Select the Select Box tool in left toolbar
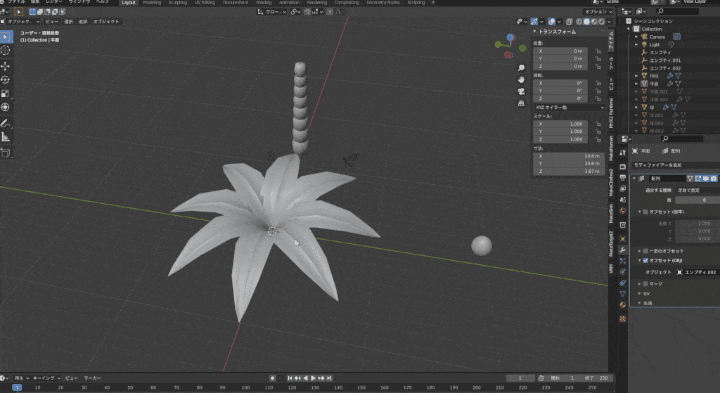720x393 pixels. pos(6,37)
